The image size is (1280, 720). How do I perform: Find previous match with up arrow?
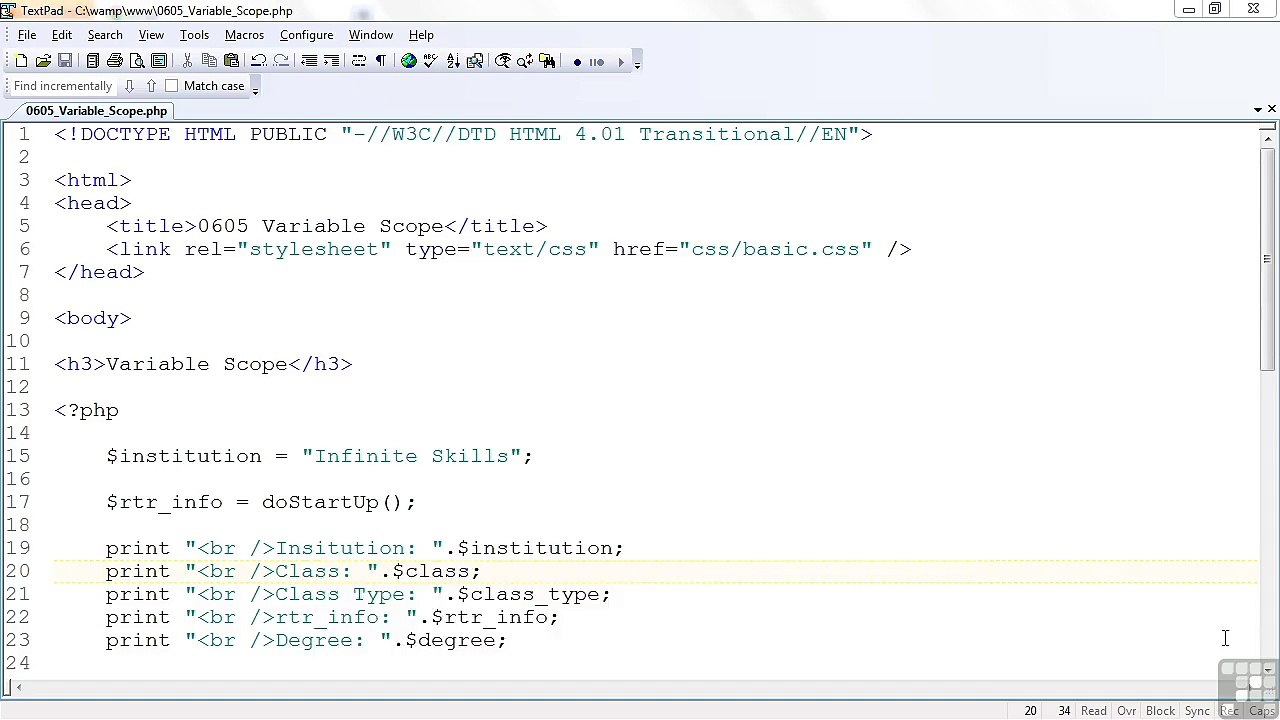tap(151, 86)
